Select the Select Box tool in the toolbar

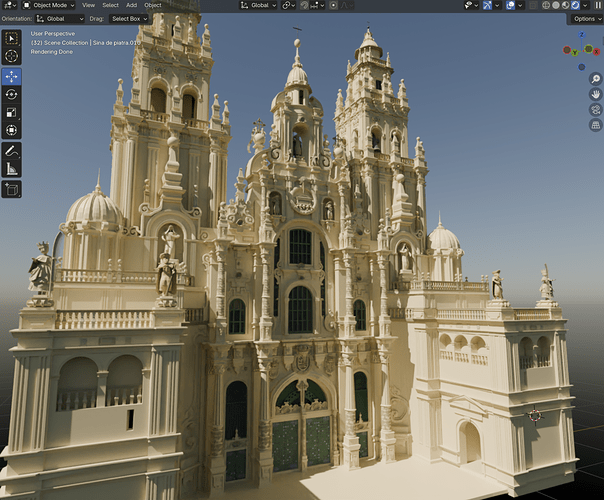click(12, 39)
